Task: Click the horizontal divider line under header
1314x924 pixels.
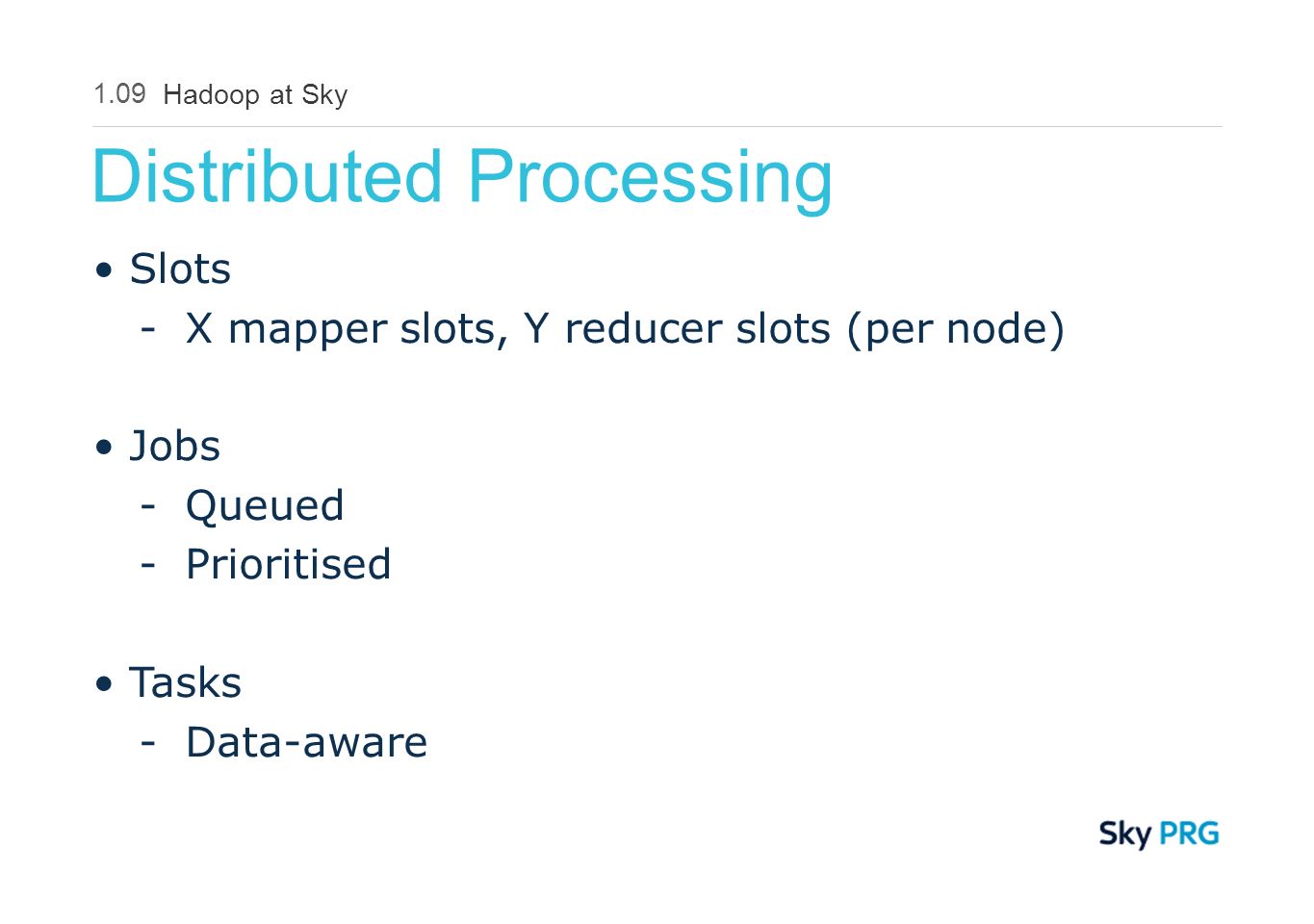Action: coord(657,126)
